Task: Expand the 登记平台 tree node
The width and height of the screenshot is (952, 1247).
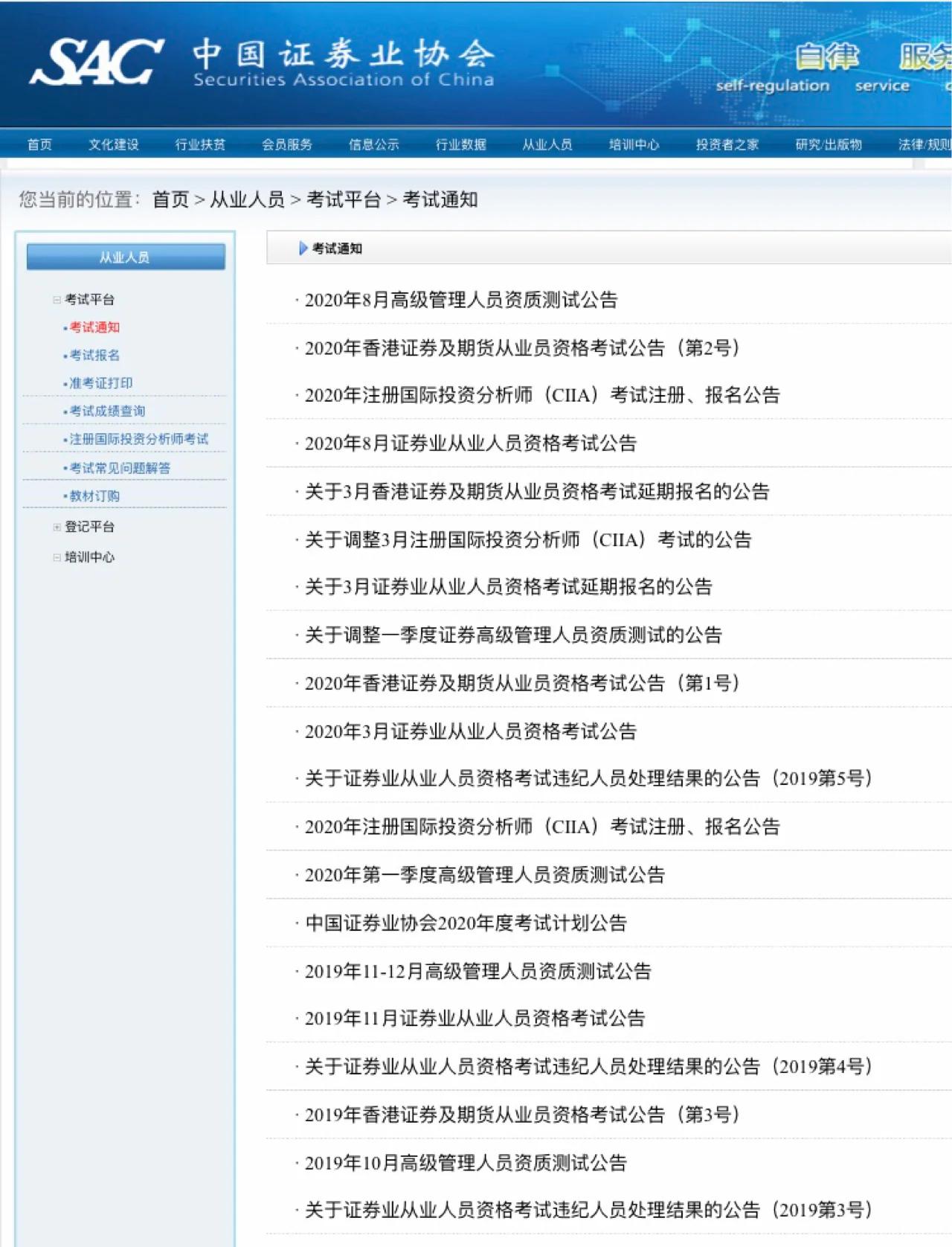Action: coord(57,527)
